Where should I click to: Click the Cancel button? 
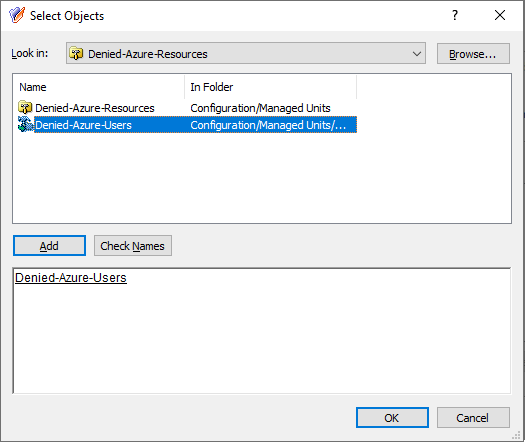click(x=473, y=418)
